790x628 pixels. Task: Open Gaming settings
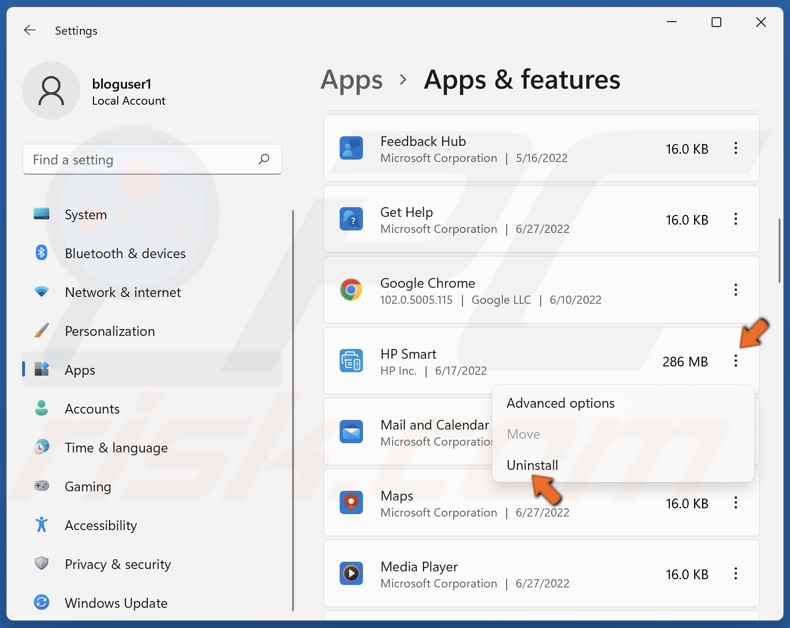click(152, 486)
